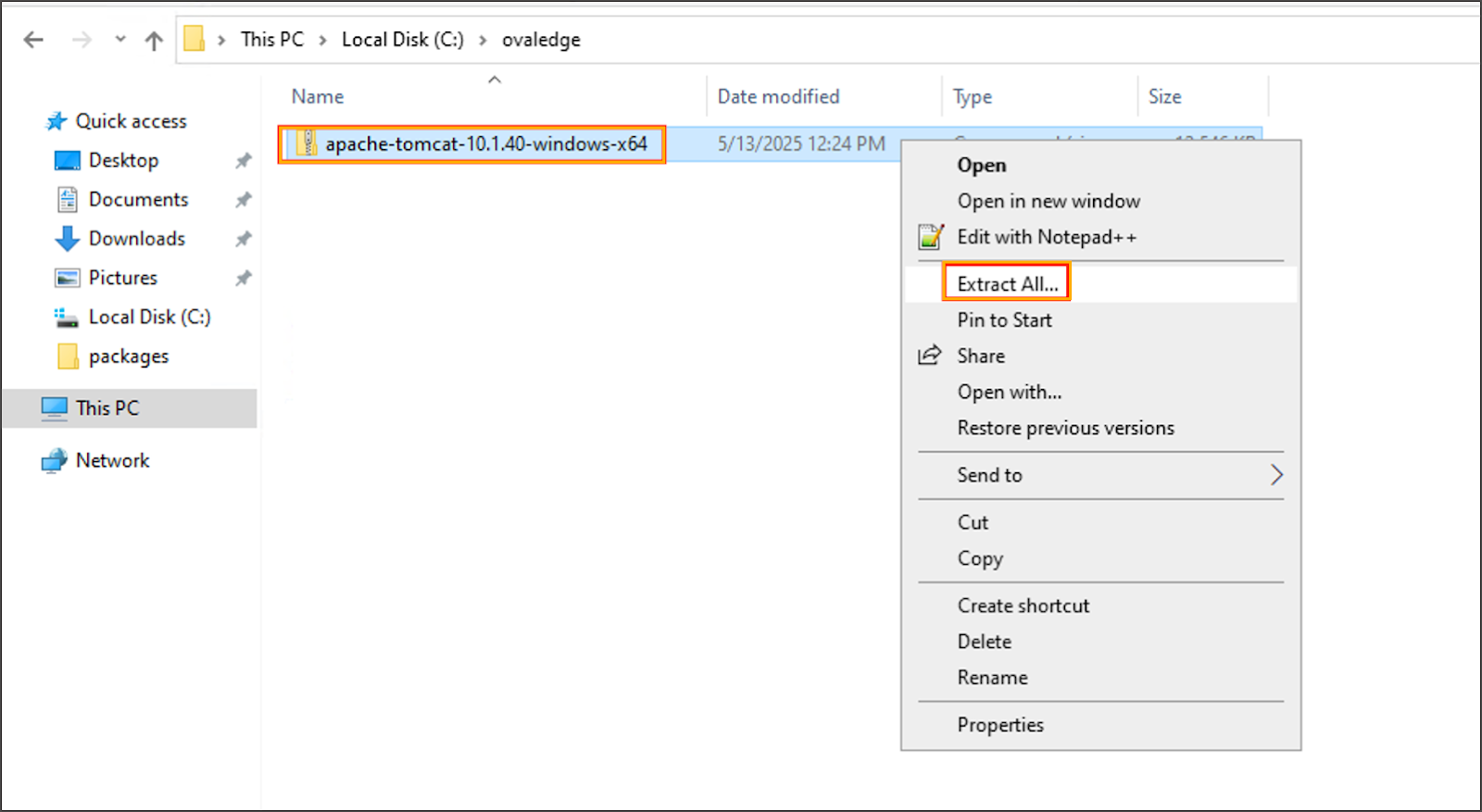Select This PC in navigation pane

pyautogui.click(x=107, y=408)
